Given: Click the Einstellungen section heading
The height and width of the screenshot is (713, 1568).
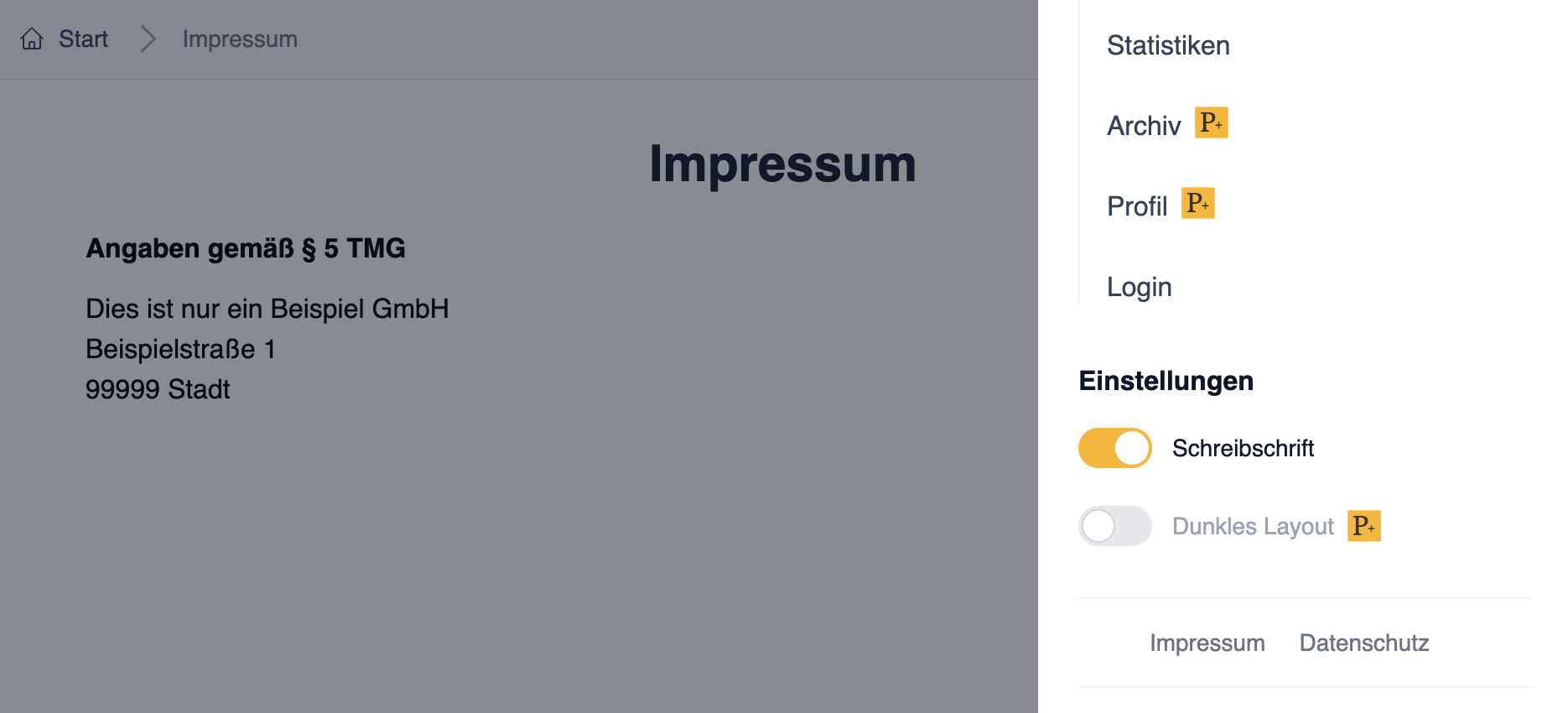Looking at the screenshot, I should coord(1166,380).
